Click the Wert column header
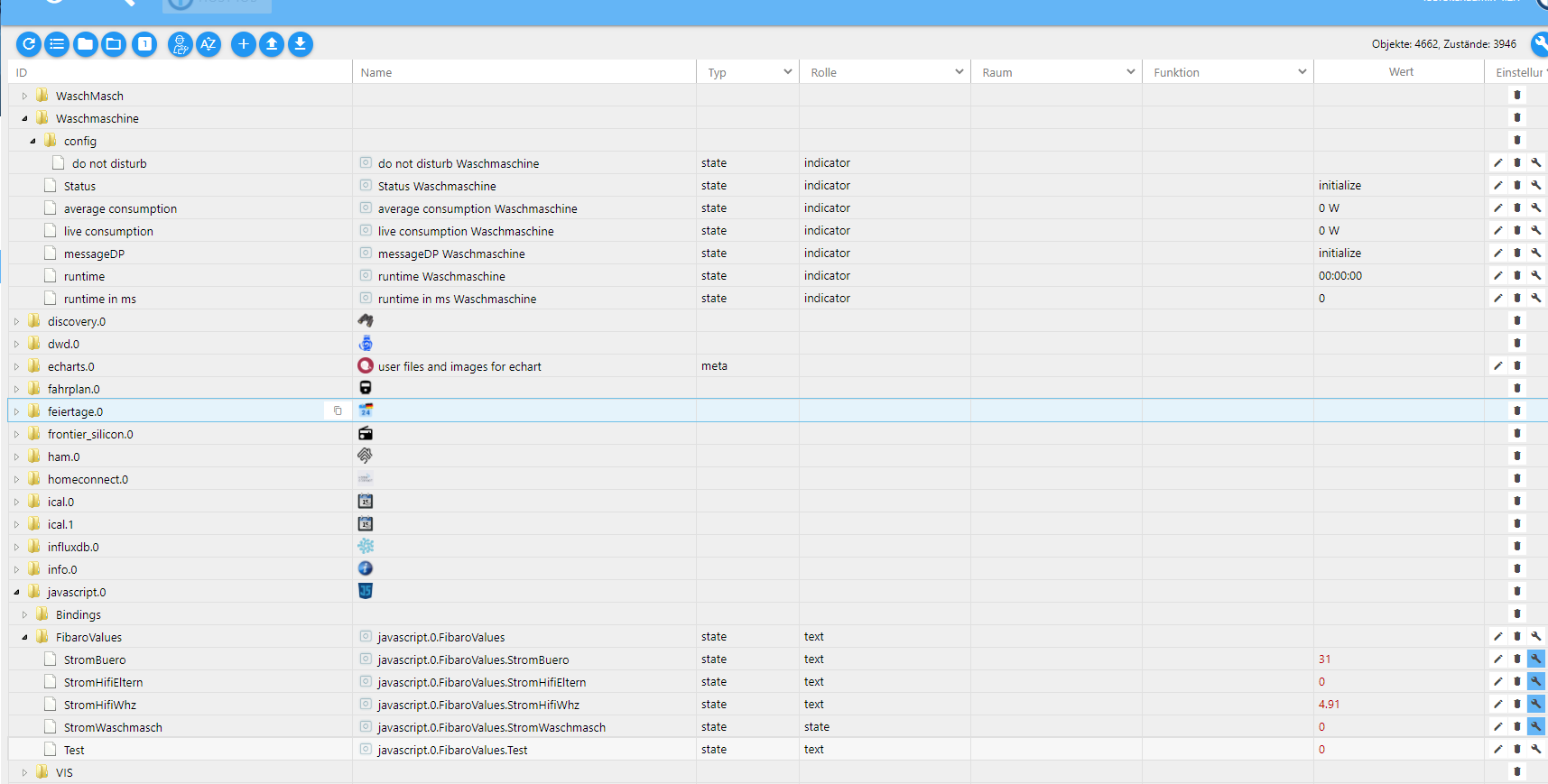The image size is (1548, 784). point(1401,72)
